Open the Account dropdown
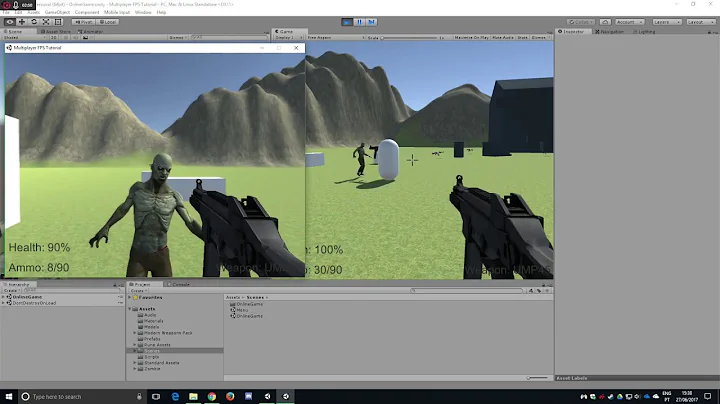The width and height of the screenshot is (720, 404). click(x=630, y=22)
